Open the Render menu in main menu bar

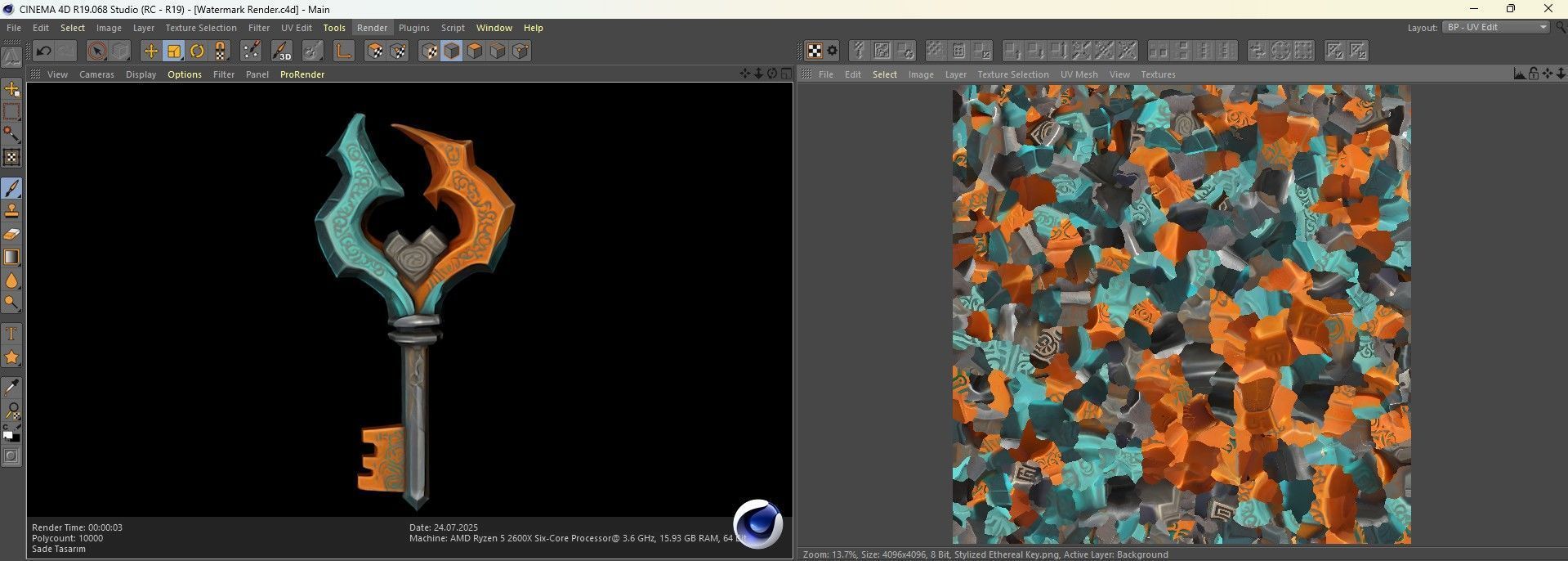372,28
